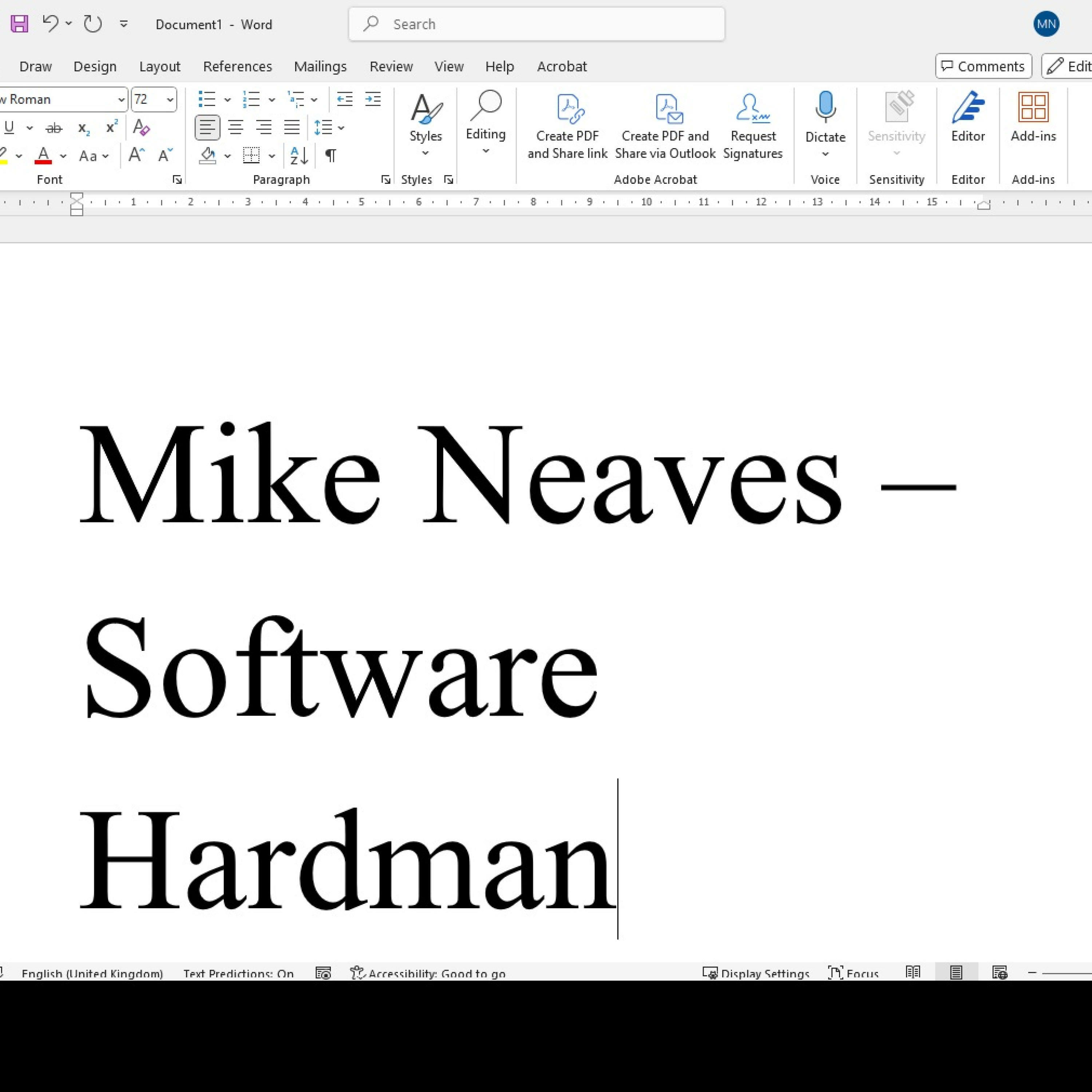Toggle the show paragraph marks pilcrow
Screen dimensions: 1092x1092
tap(331, 155)
